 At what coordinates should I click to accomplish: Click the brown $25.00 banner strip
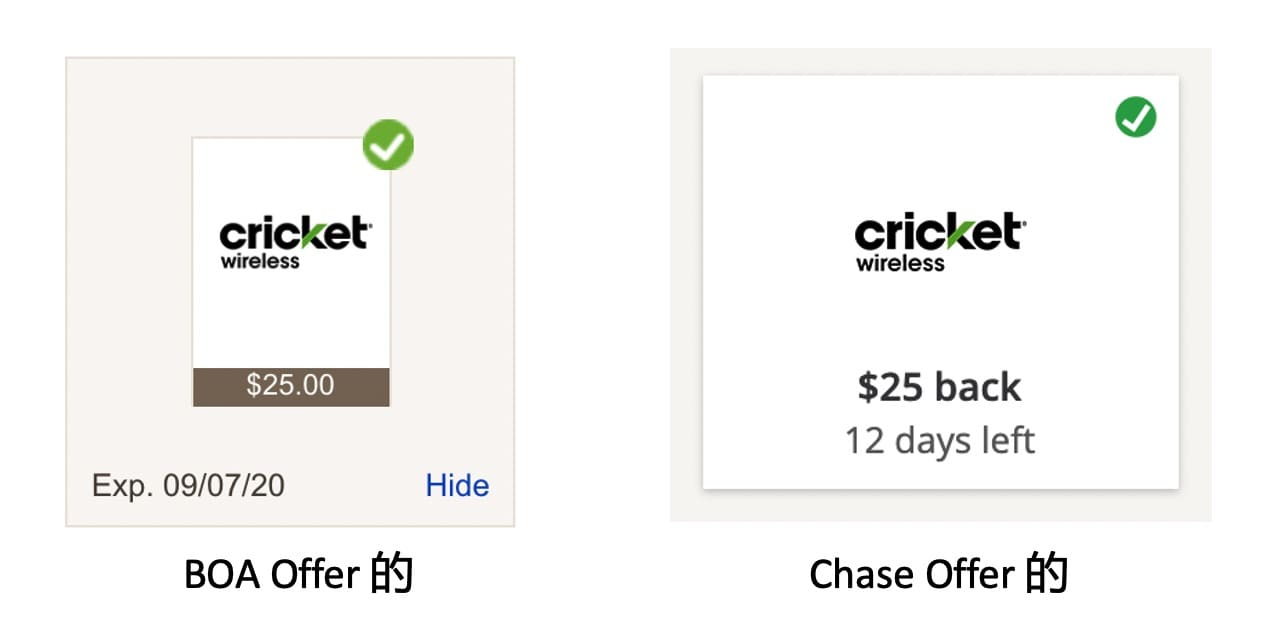click(x=290, y=385)
